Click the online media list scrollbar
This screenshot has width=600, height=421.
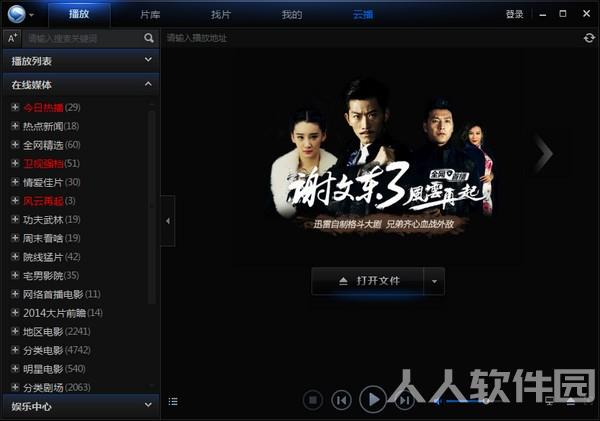coord(152,207)
